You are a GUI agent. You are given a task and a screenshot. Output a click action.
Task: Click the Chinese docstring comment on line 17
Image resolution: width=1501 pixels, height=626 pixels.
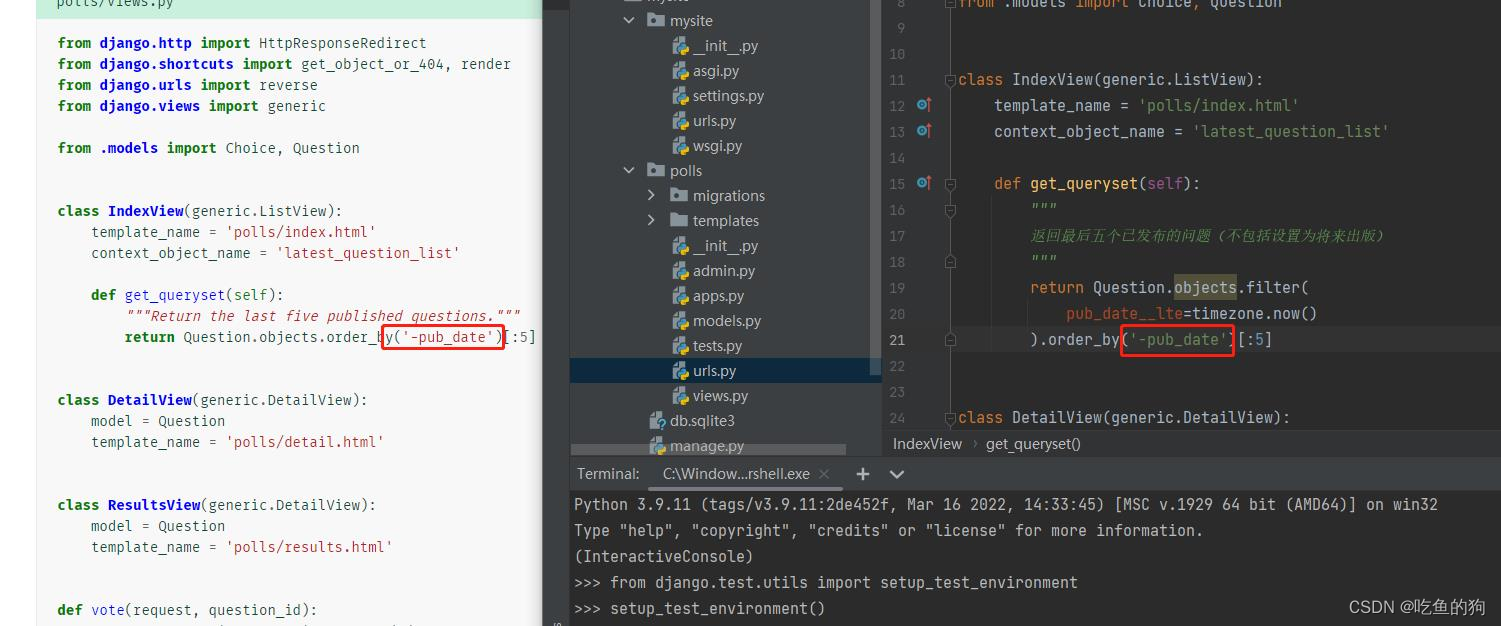1207,236
